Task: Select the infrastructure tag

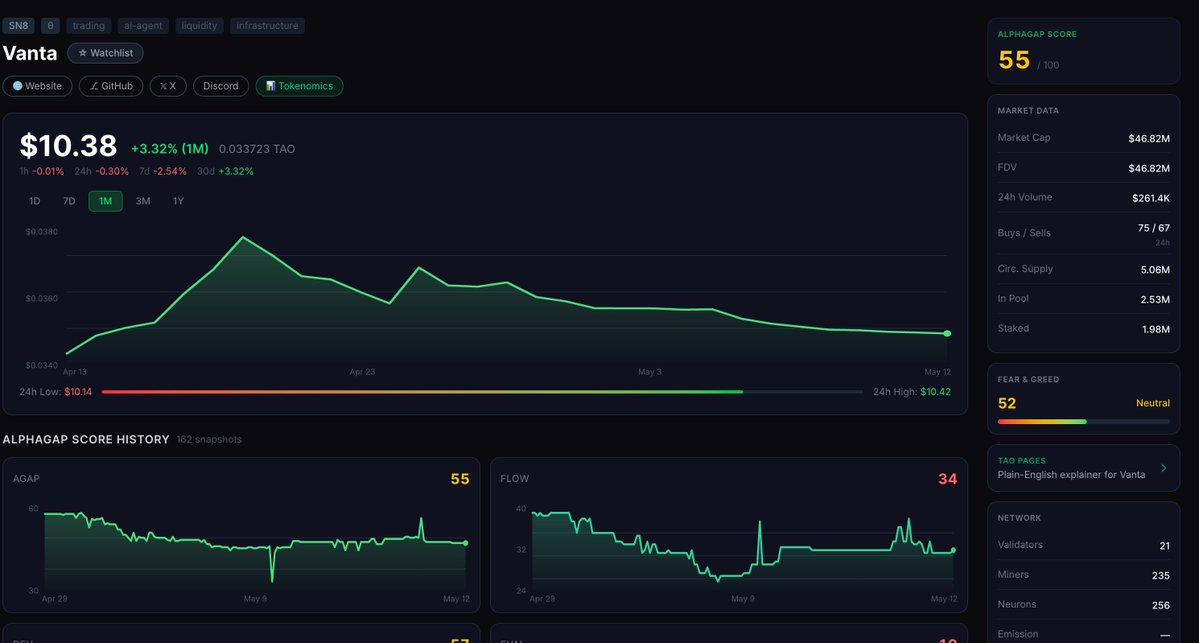Action: [268, 25]
